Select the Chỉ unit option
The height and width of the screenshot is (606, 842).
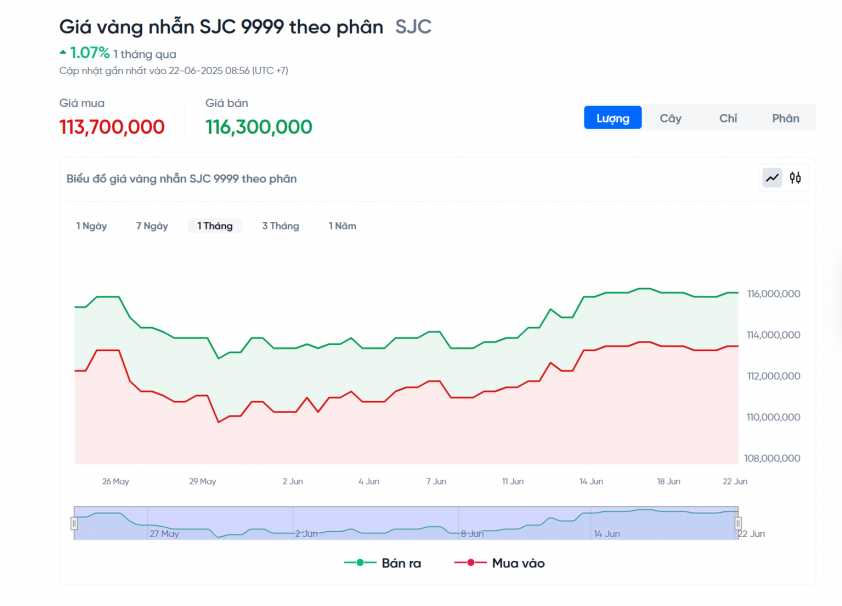pyautogui.click(x=728, y=118)
